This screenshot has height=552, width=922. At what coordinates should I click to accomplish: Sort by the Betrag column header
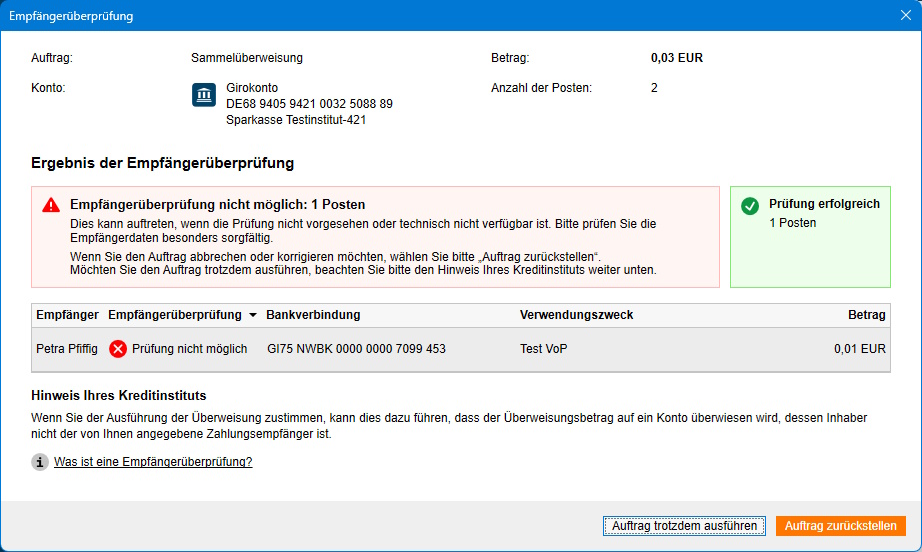[866, 315]
